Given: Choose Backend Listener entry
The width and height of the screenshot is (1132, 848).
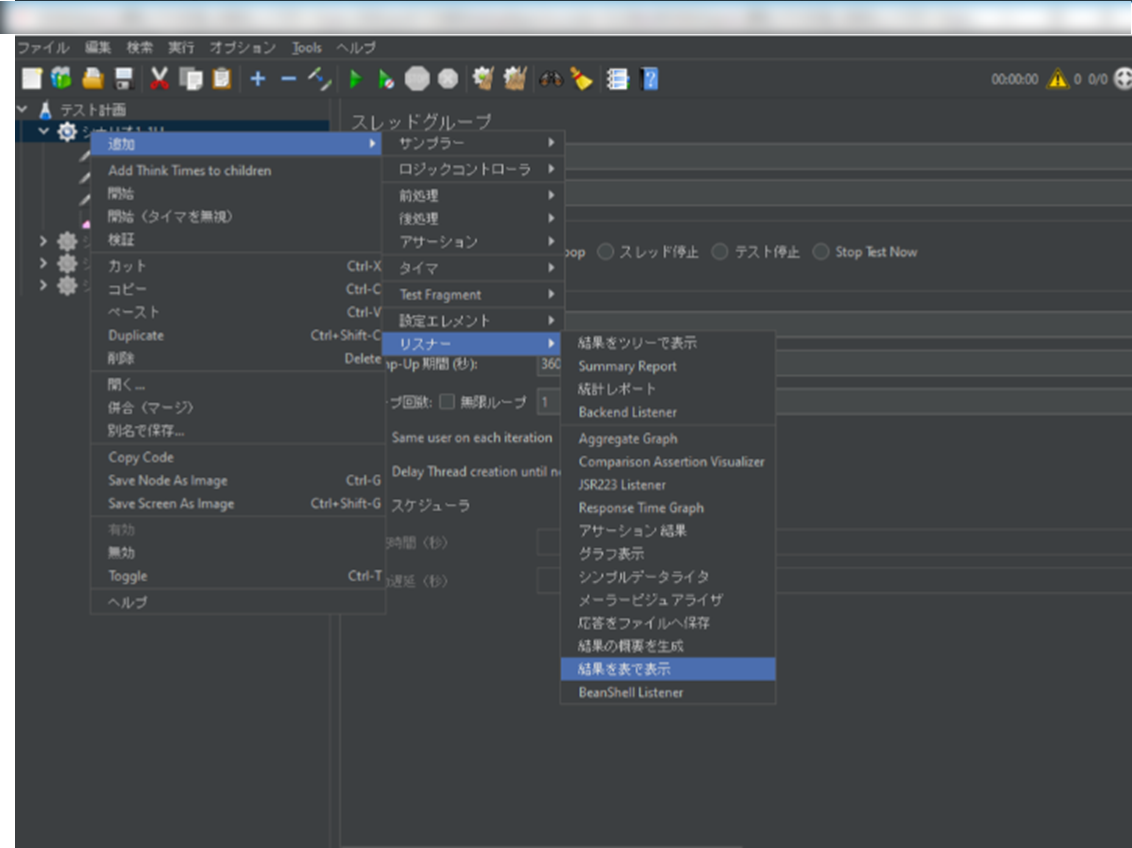Looking at the screenshot, I should click(x=668, y=412).
